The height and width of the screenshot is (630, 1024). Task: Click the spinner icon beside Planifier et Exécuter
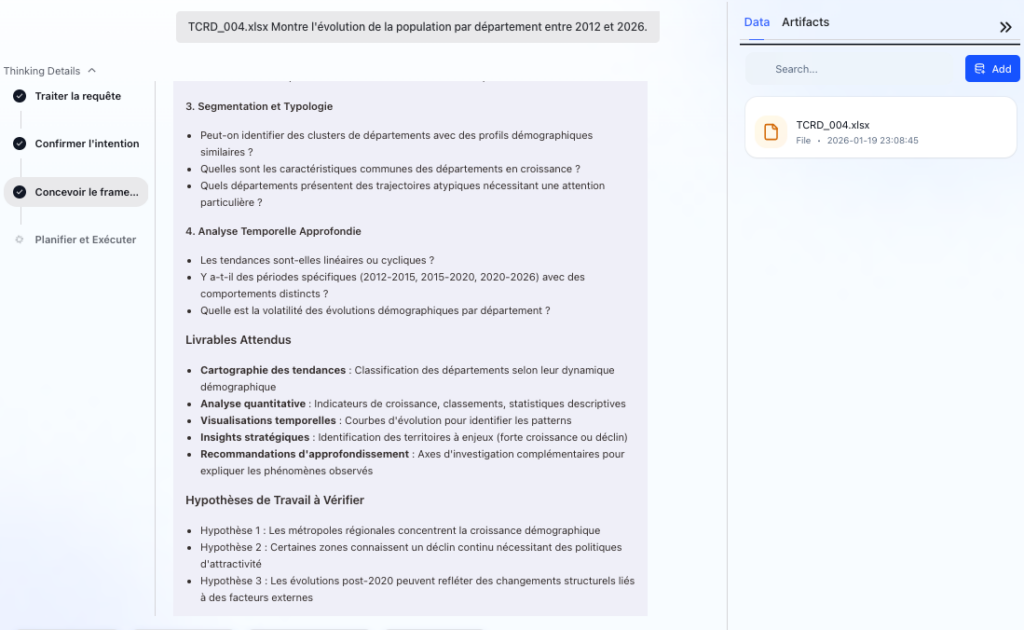pos(19,240)
